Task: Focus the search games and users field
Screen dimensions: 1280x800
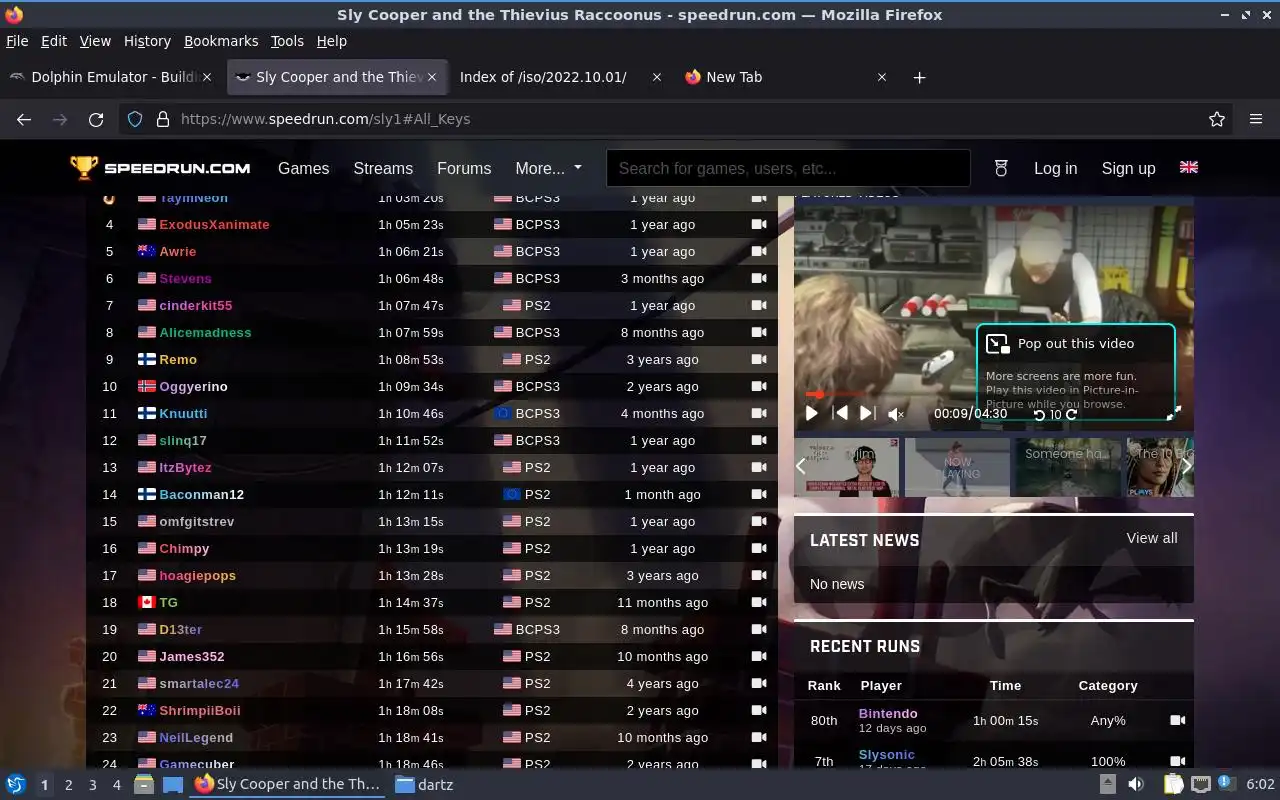Action: [x=788, y=168]
